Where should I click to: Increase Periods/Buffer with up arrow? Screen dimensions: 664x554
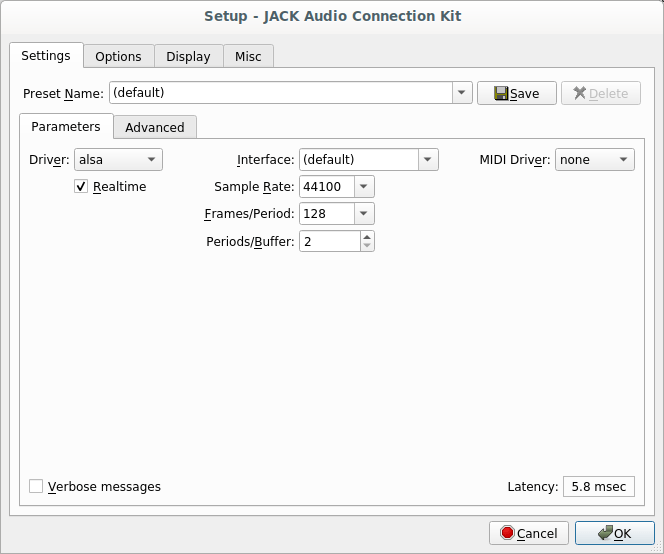(367, 236)
